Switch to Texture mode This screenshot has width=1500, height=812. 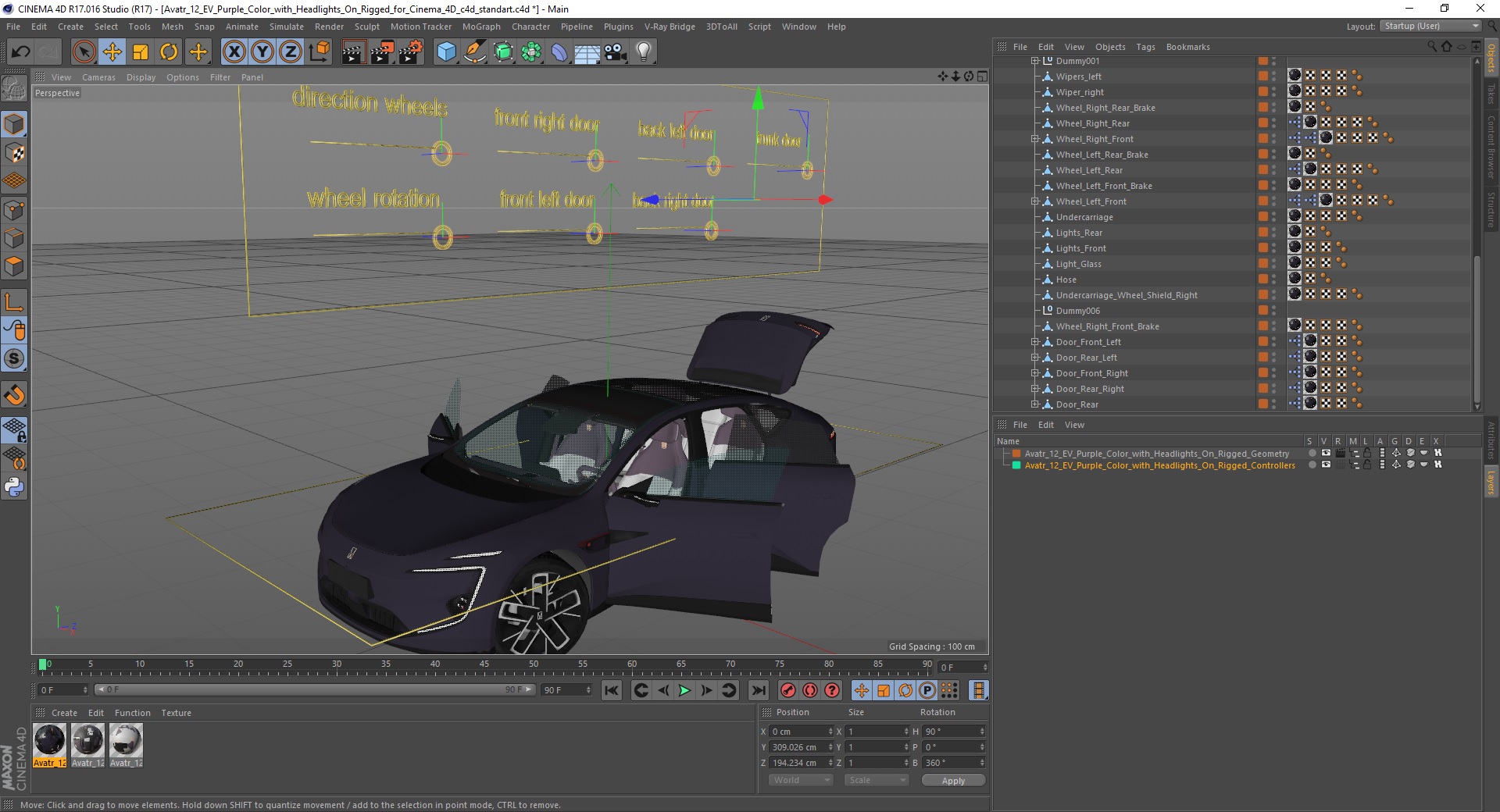click(x=14, y=153)
